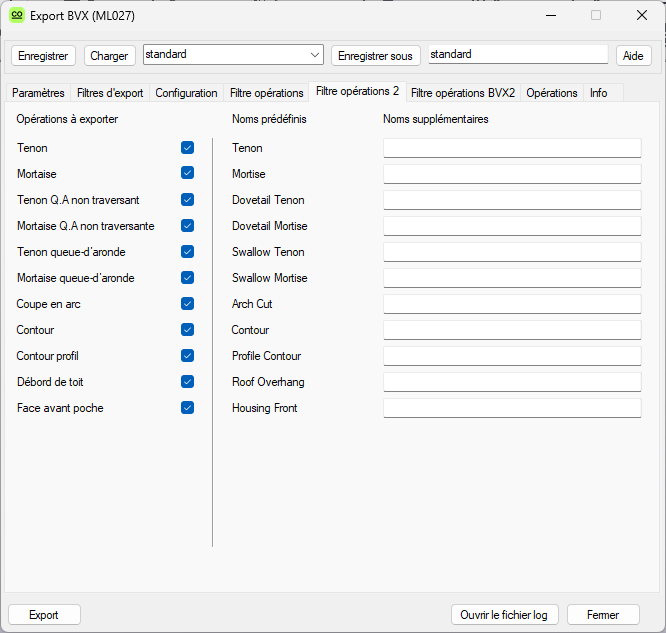Minimize the Export BVX window
Screen dimensions: 666x633
click(551, 16)
